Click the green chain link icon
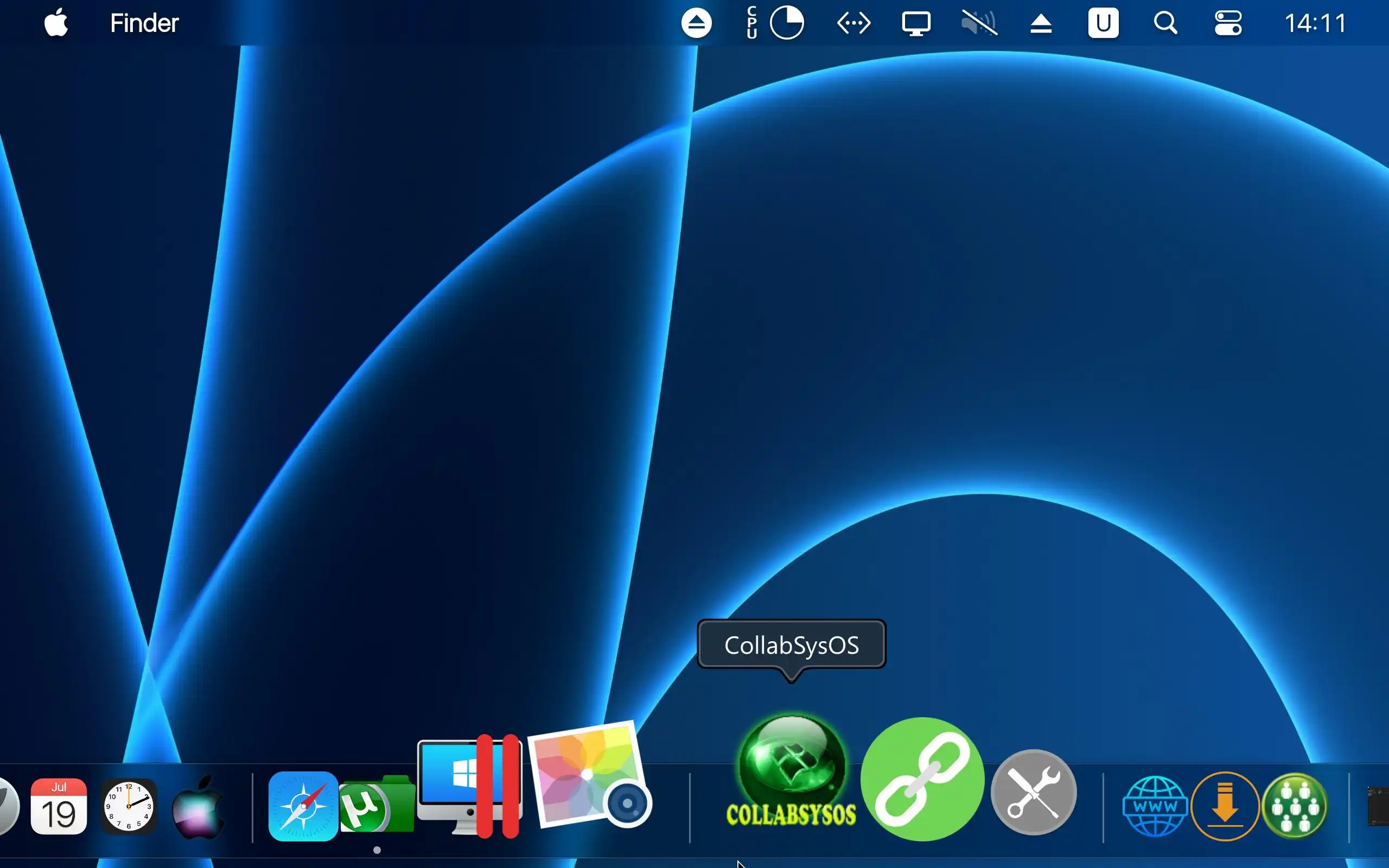The height and width of the screenshot is (868, 1389). (x=922, y=779)
